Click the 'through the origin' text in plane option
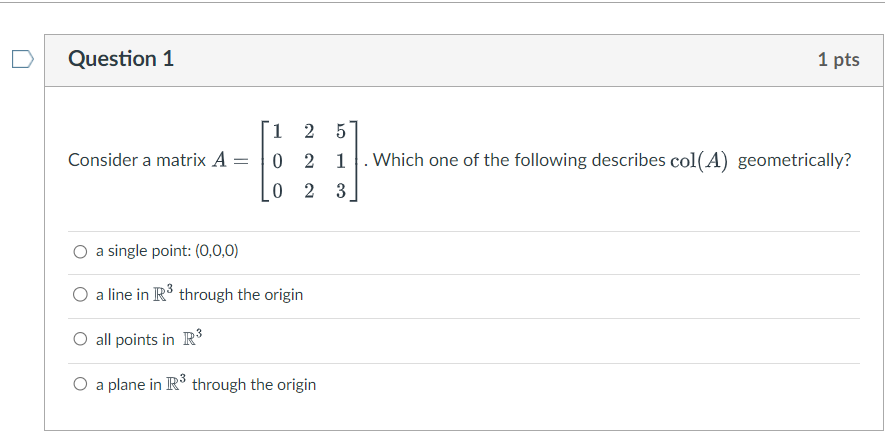Viewport: 885px width, 447px height. 254,385
